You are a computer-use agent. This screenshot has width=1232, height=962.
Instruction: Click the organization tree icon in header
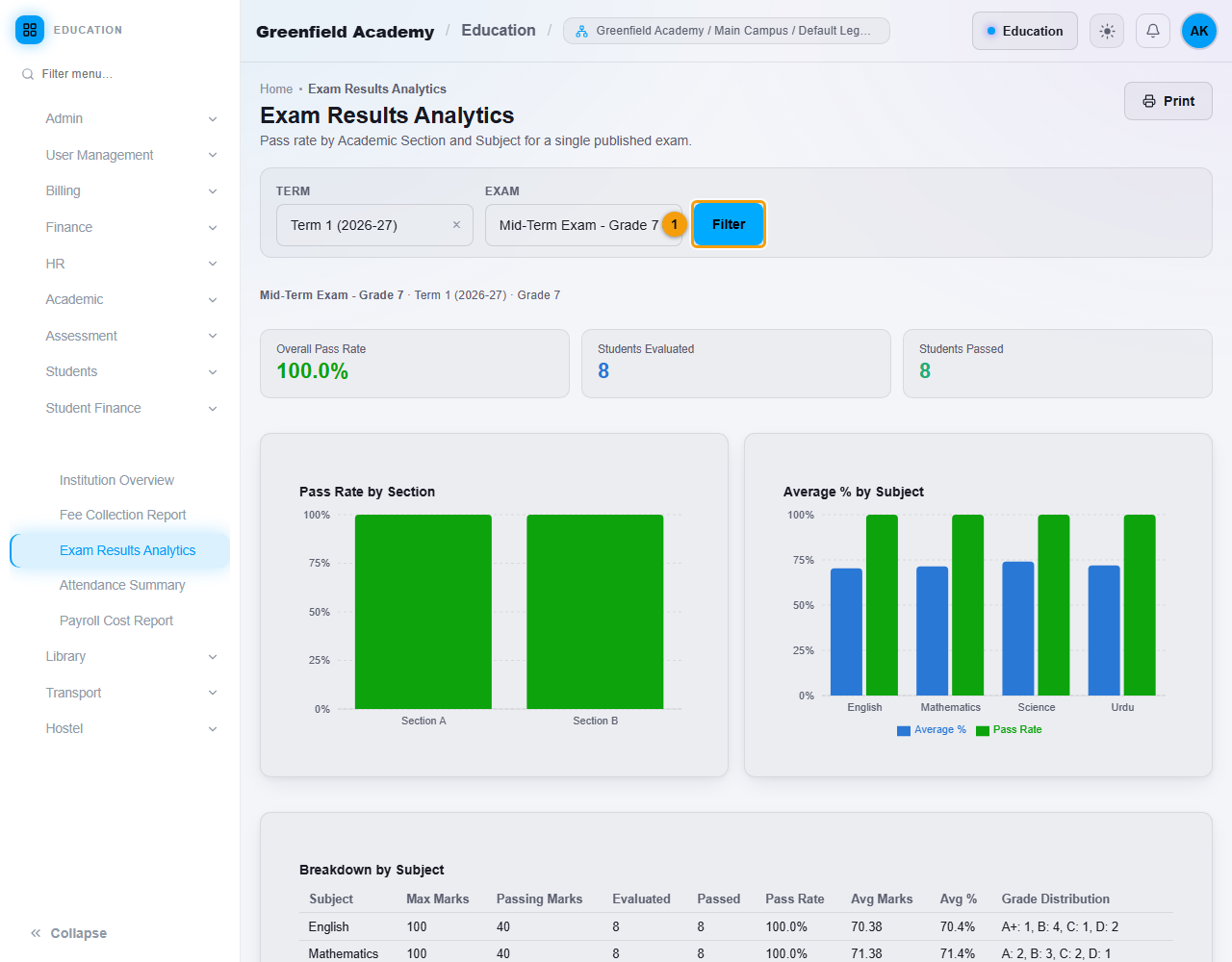[581, 31]
